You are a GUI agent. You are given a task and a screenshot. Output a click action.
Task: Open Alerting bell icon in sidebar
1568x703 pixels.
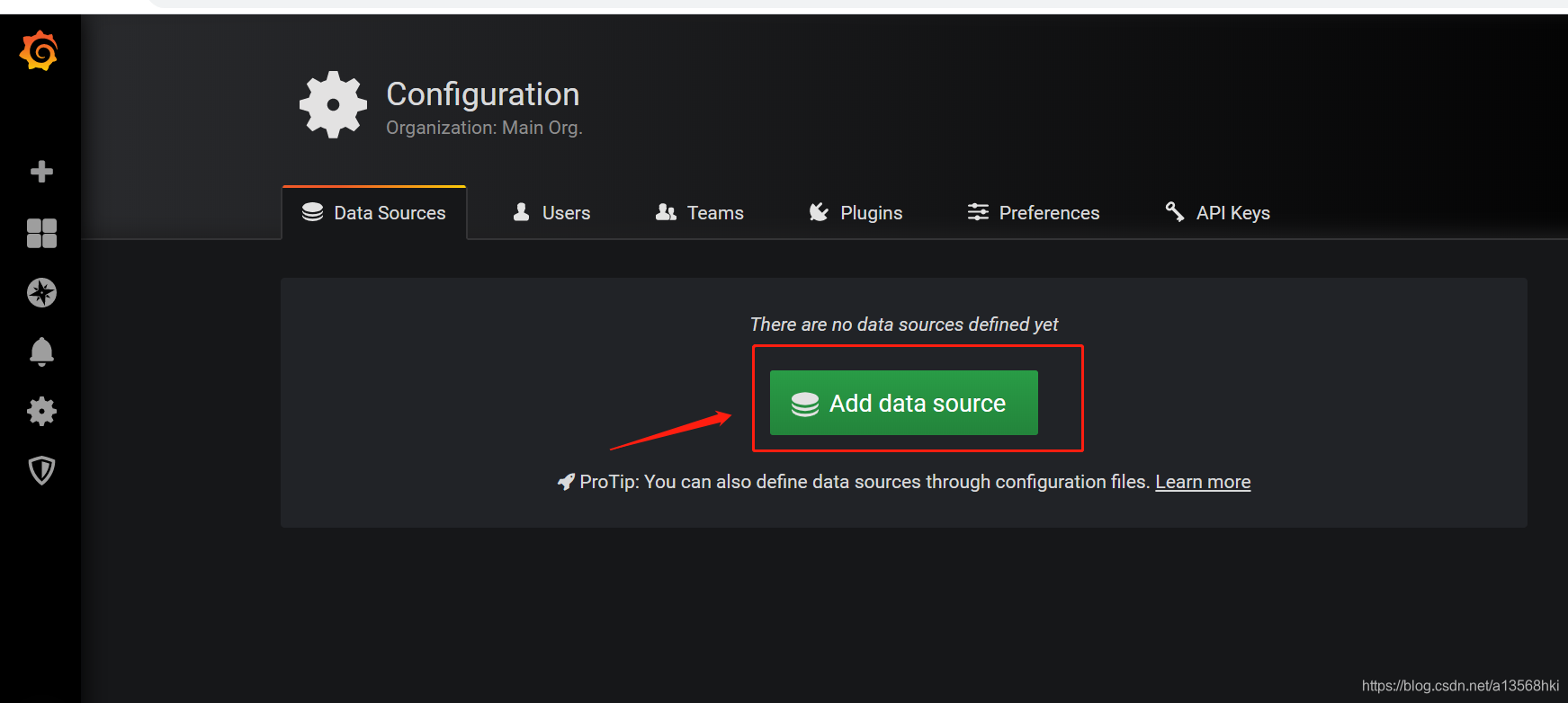[x=41, y=351]
